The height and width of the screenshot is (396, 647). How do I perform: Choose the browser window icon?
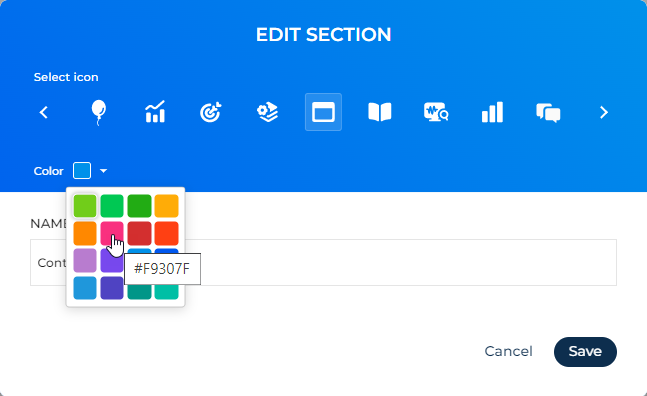tap(323, 112)
